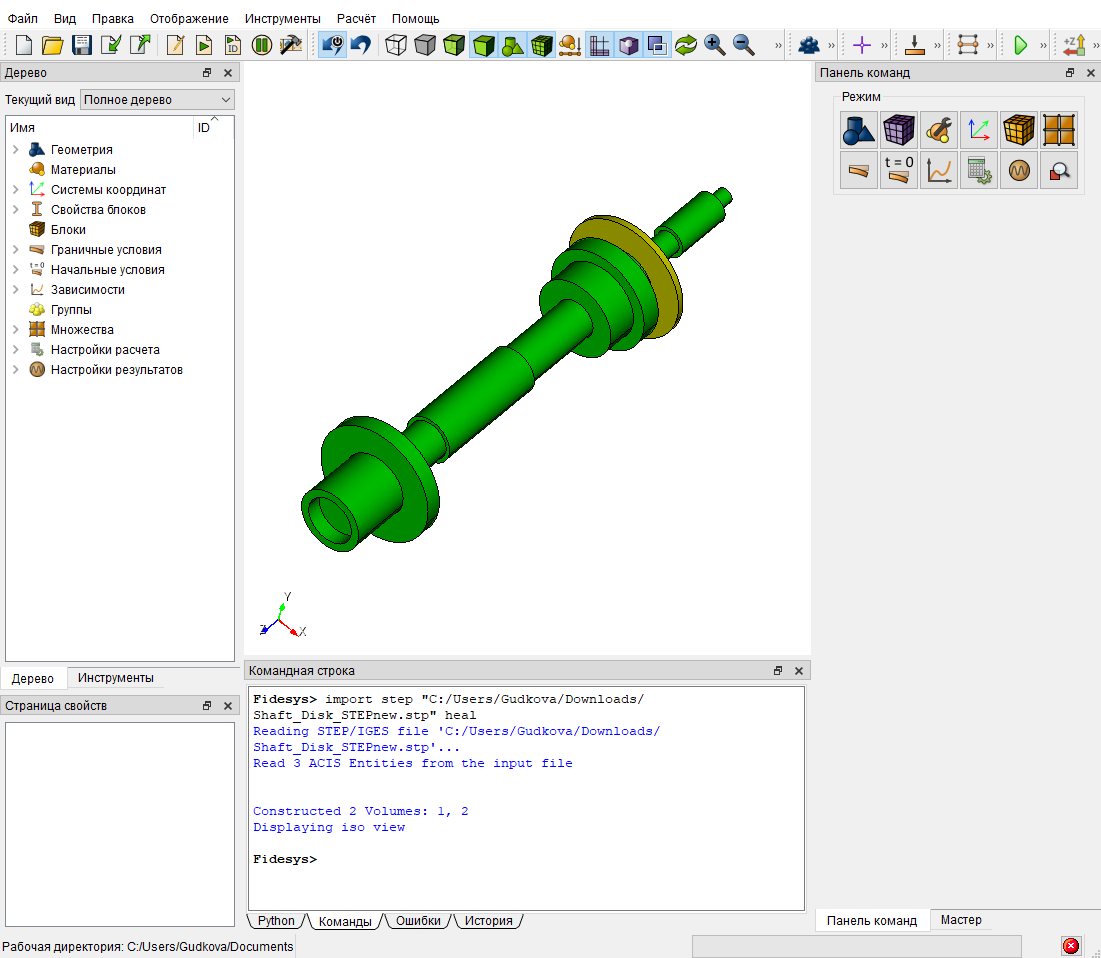Open the Файл menu
1101x958 pixels.
coord(22,18)
